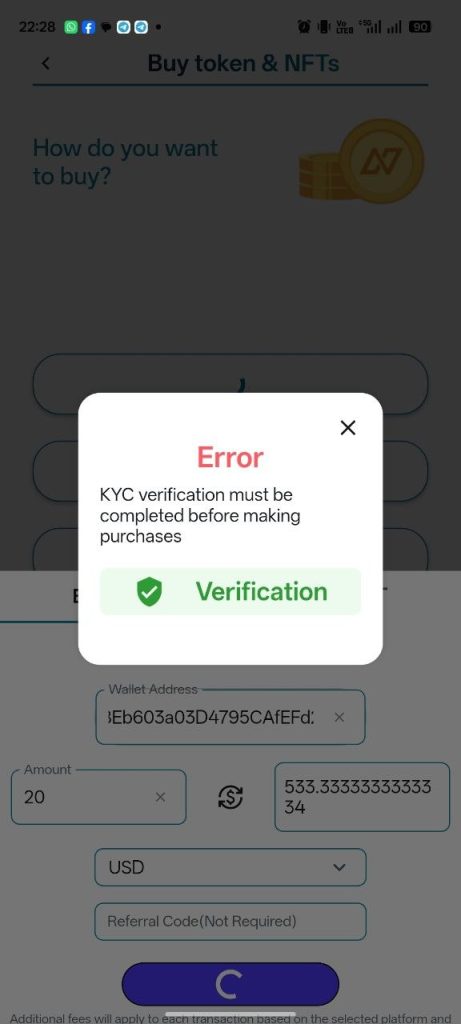Image resolution: width=461 pixels, height=1024 pixels.
Task: Open WhatsApp notification in status bar
Action: (x=71, y=27)
